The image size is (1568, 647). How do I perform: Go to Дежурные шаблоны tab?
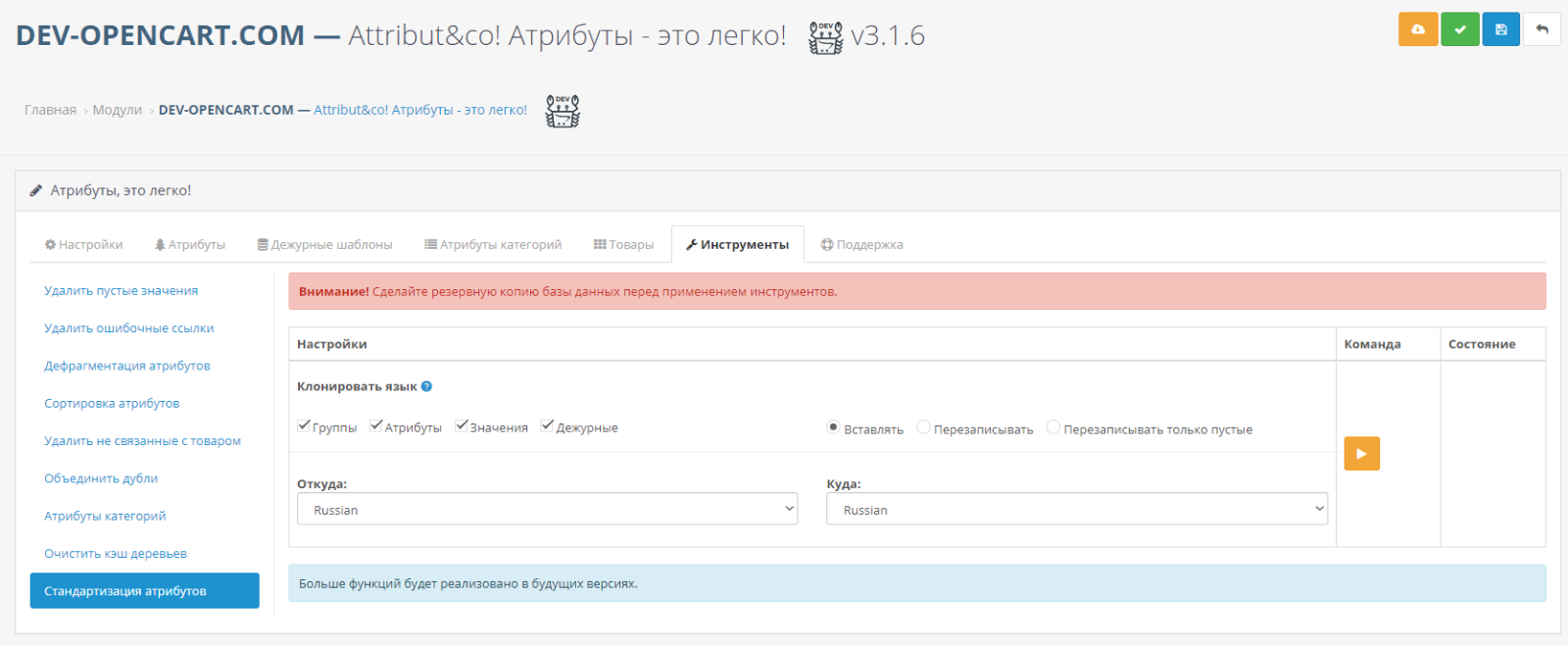[325, 244]
